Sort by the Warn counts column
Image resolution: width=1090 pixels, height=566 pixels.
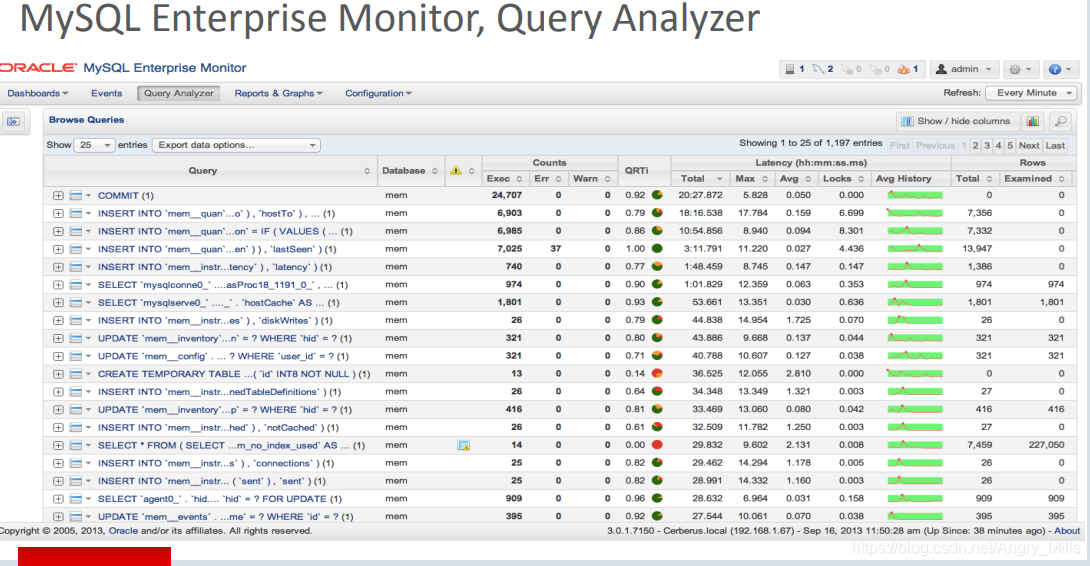592,179
